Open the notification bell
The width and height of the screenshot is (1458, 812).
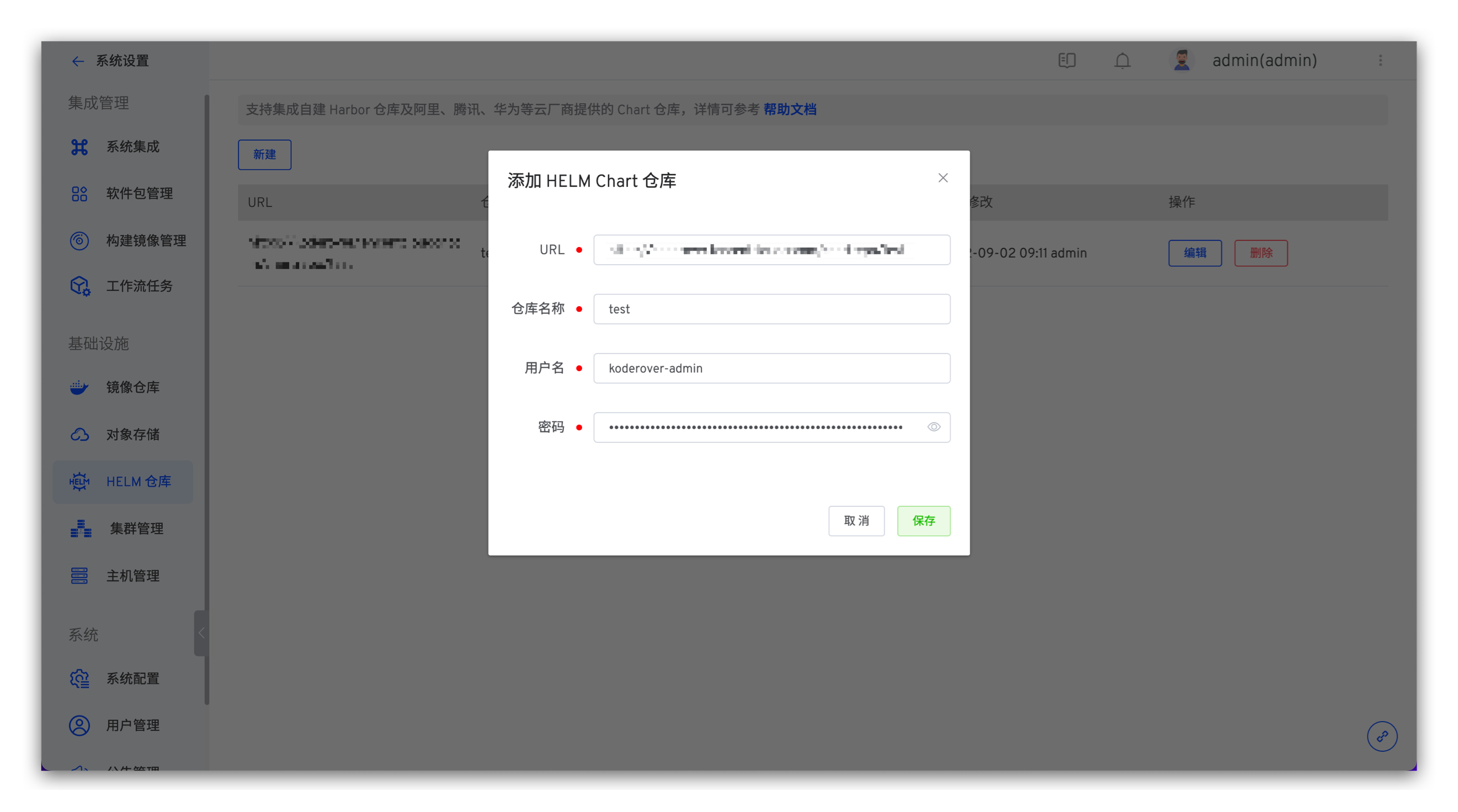pos(1122,61)
